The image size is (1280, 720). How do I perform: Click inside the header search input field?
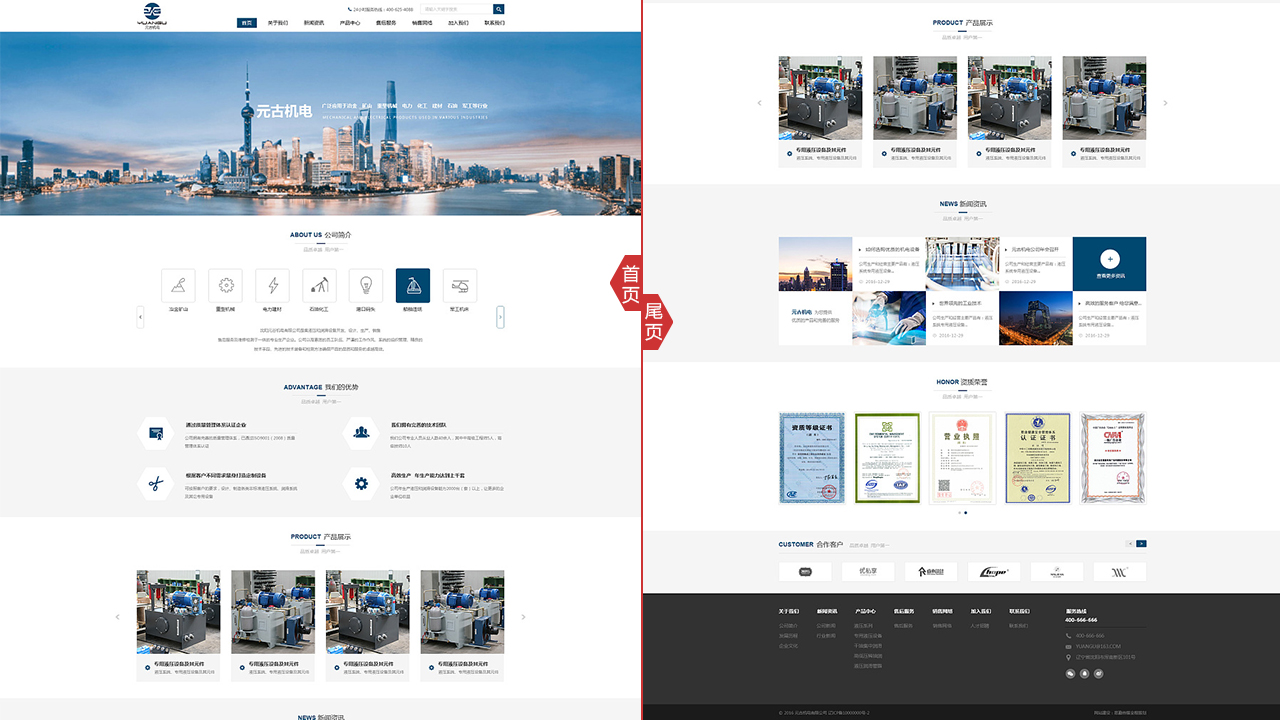coord(455,9)
